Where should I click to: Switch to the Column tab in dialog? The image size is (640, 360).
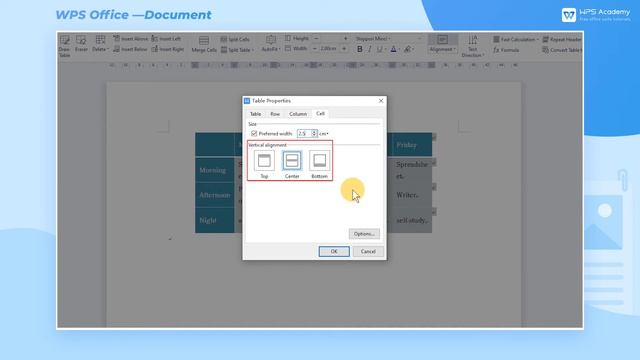pos(298,114)
